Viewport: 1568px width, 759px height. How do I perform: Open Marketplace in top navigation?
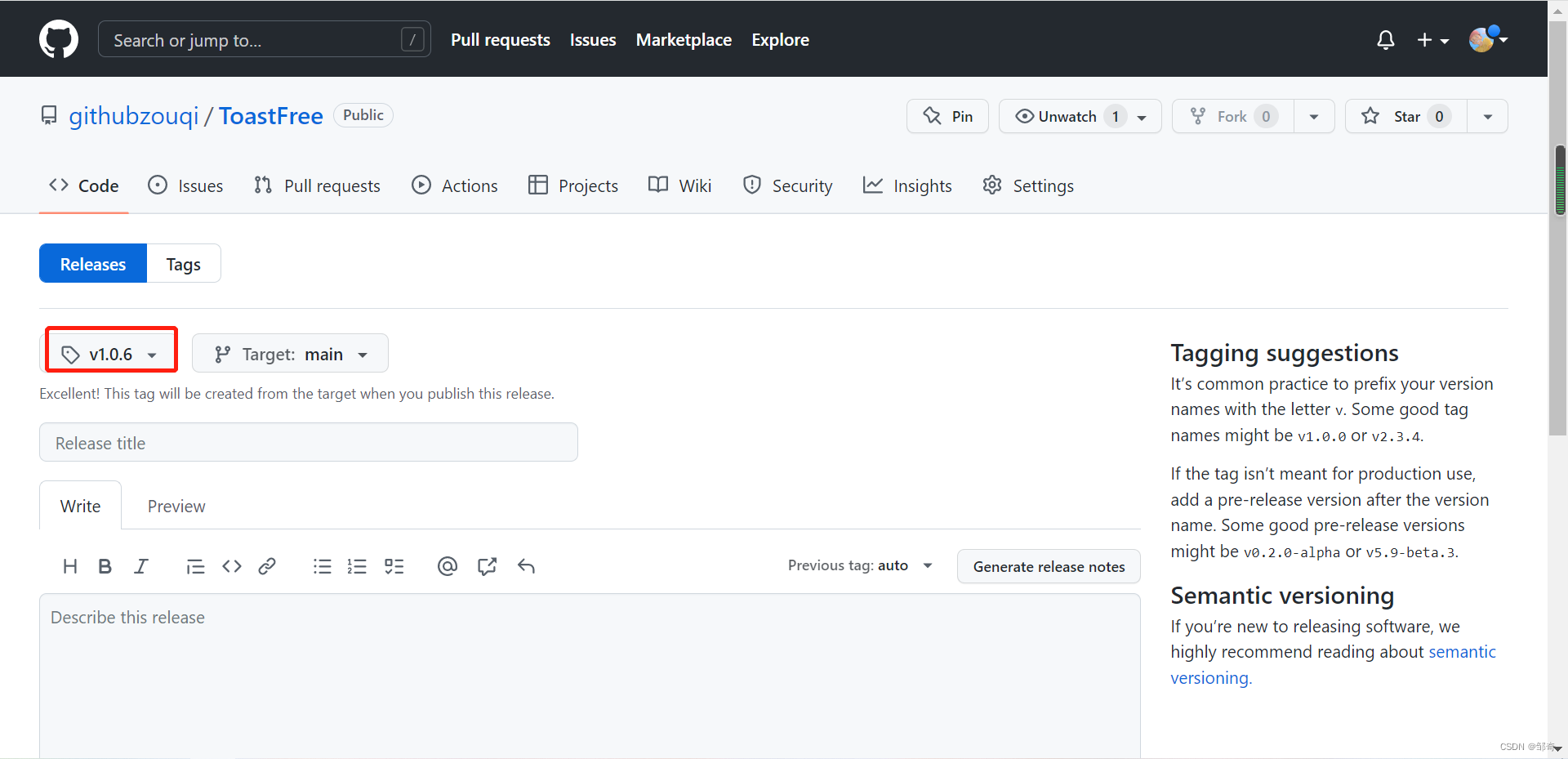pos(684,39)
